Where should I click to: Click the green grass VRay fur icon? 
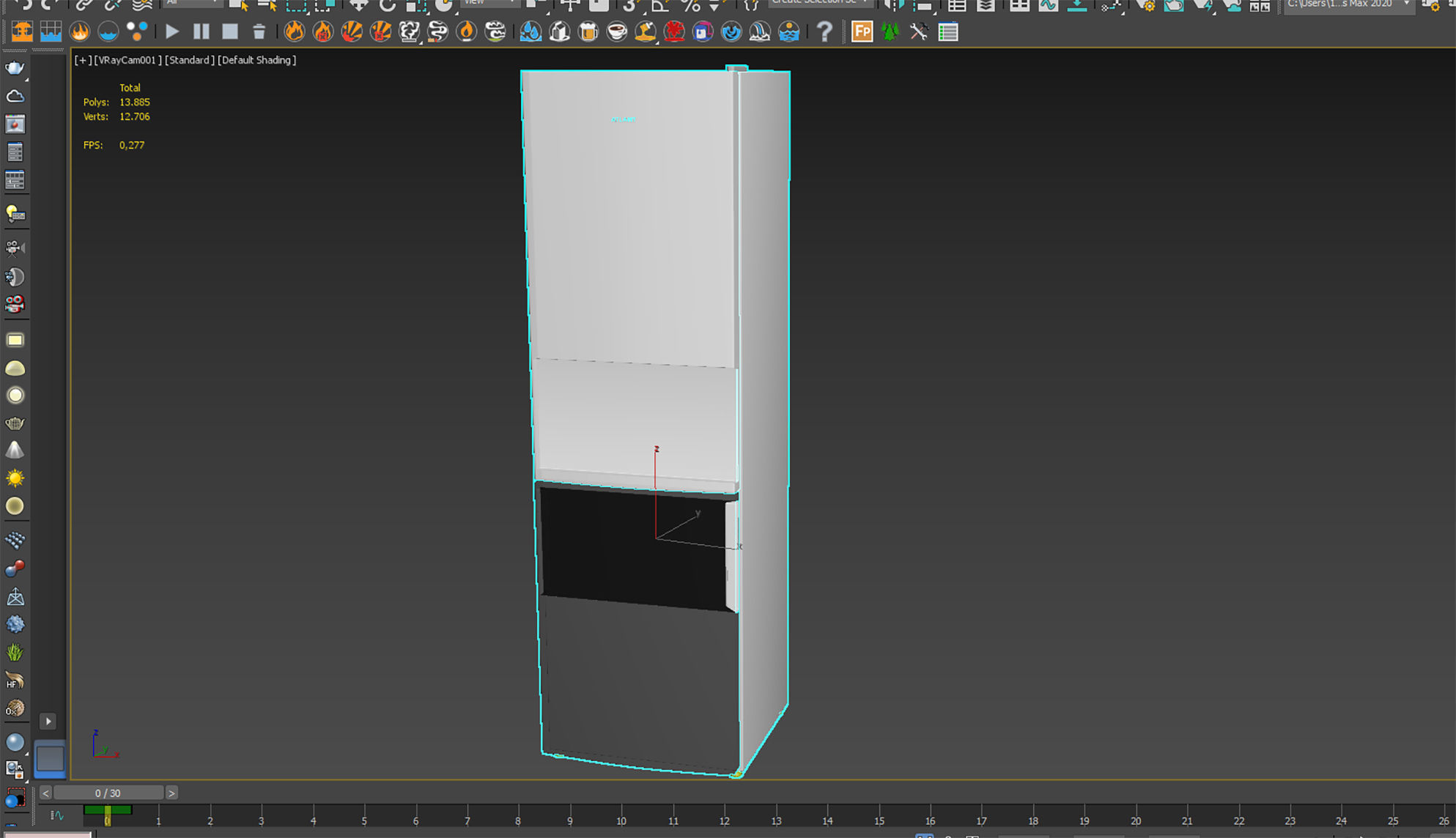pyautogui.click(x=15, y=652)
